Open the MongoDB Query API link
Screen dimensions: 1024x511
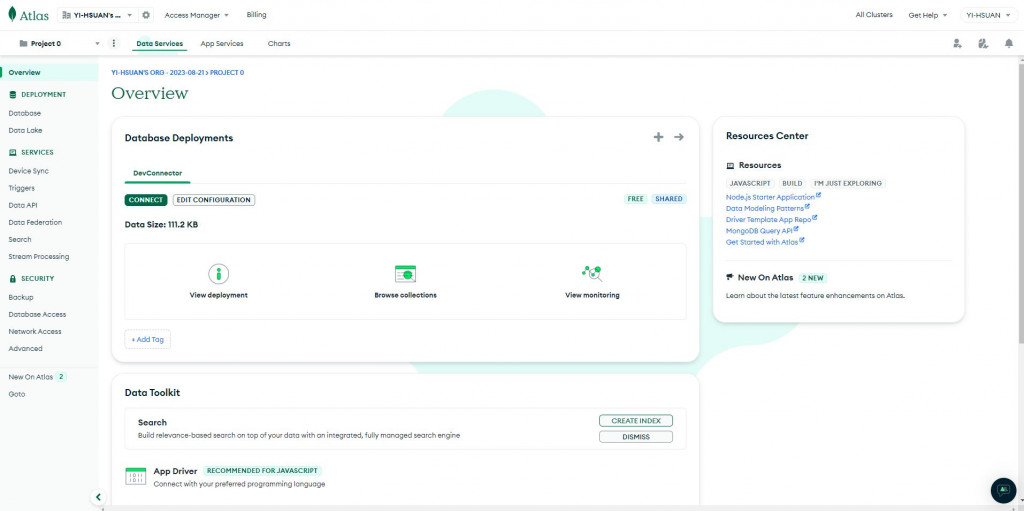pyautogui.click(x=762, y=231)
